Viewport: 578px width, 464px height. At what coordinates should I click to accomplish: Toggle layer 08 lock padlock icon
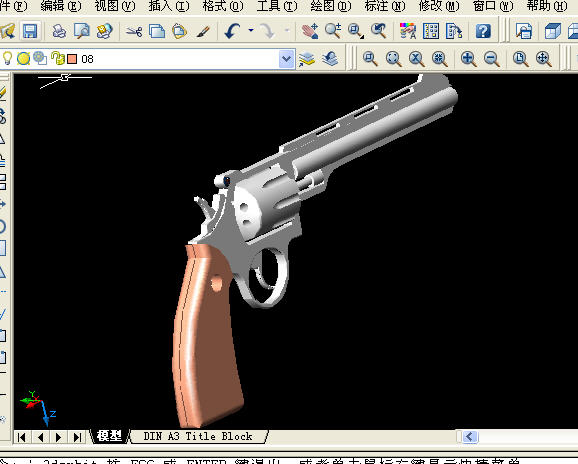[58, 58]
